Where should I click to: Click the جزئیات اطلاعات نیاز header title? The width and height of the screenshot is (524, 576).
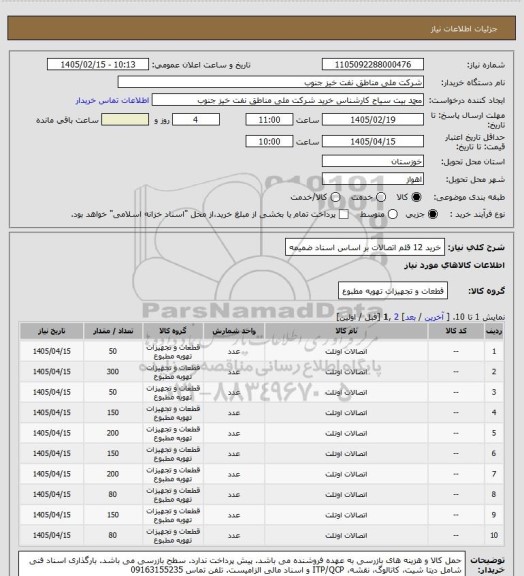click(464, 29)
